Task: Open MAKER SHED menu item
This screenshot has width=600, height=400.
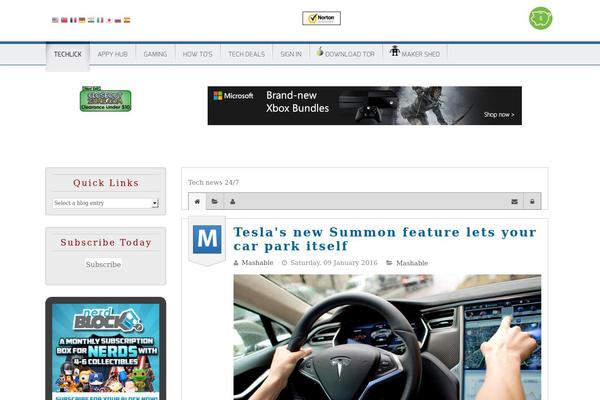Action: tap(415, 54)
